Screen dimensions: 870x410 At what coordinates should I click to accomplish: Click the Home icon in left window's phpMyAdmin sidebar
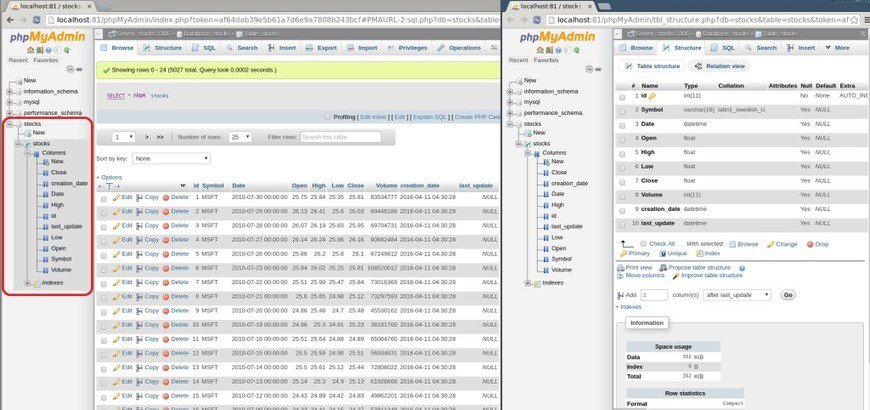[31, 50]
